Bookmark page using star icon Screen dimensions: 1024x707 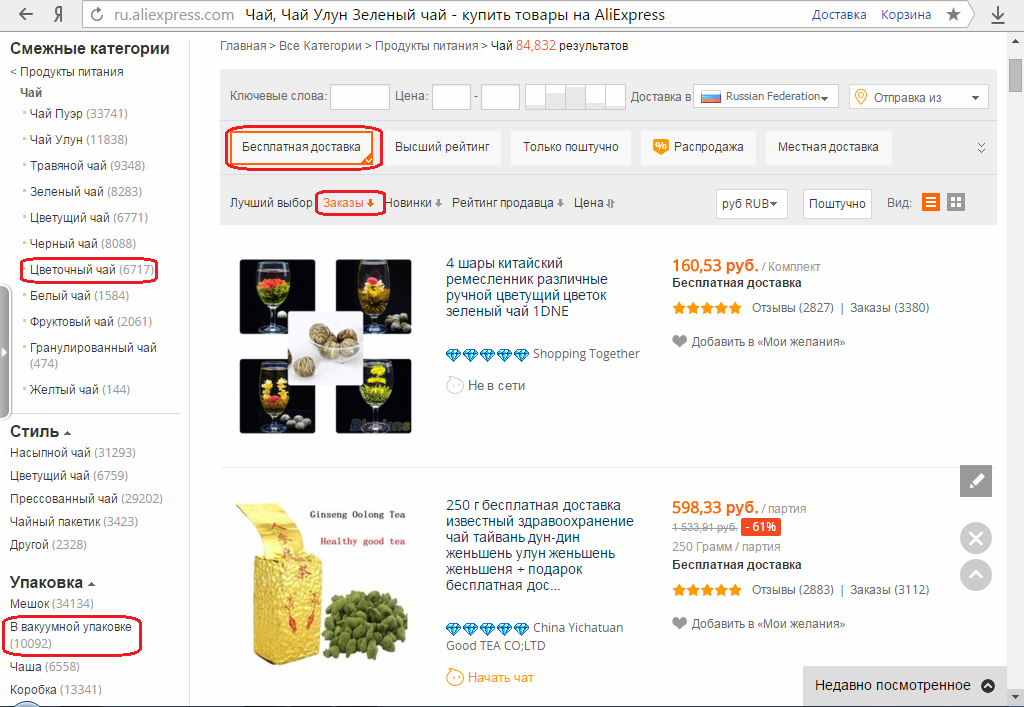tap(953, 14)
